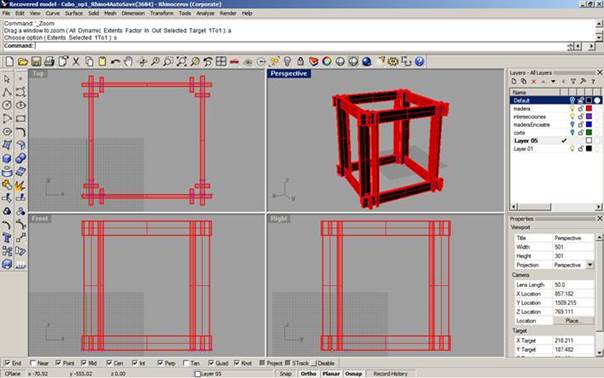Click the red car Set View icon
The image size is (604, 378).
(234, 62)
